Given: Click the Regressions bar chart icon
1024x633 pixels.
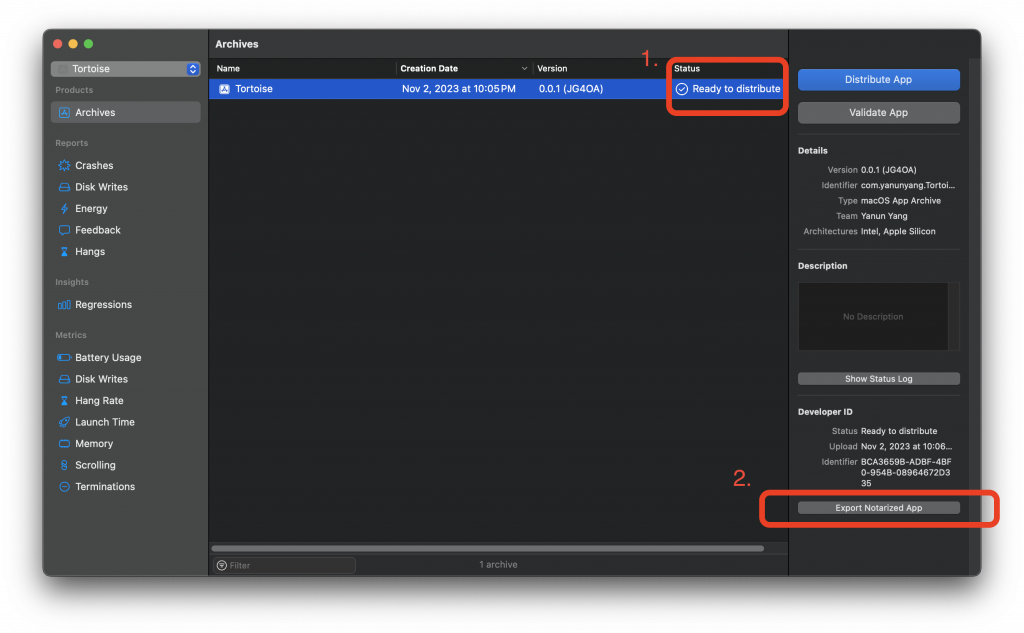Looking at the screenshot, I should pyautogui.click(x=64, y=304).
